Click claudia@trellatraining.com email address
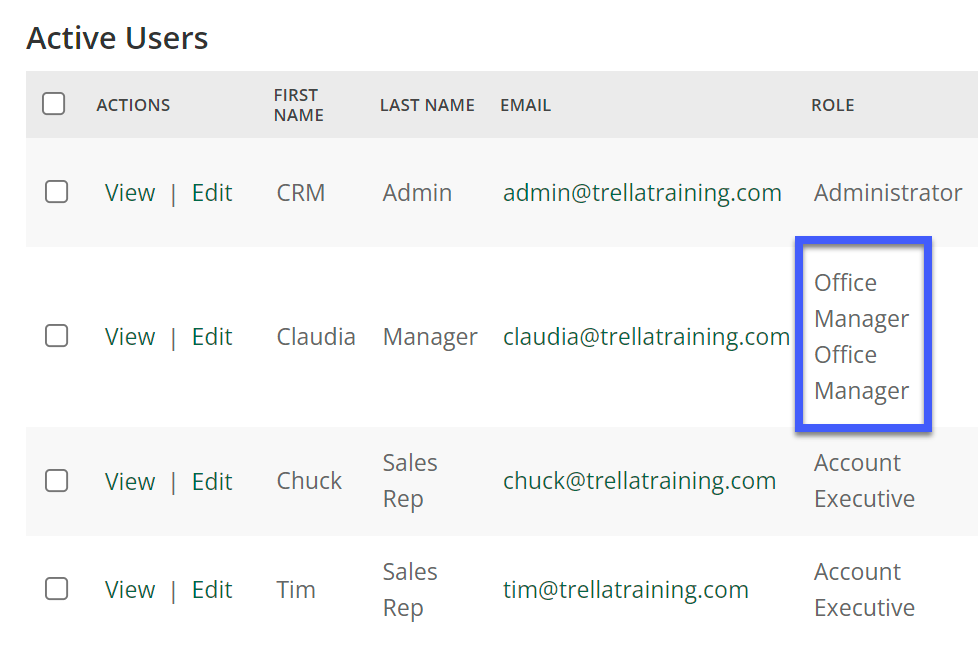978x660 pixels. click(x=646, y=337)
